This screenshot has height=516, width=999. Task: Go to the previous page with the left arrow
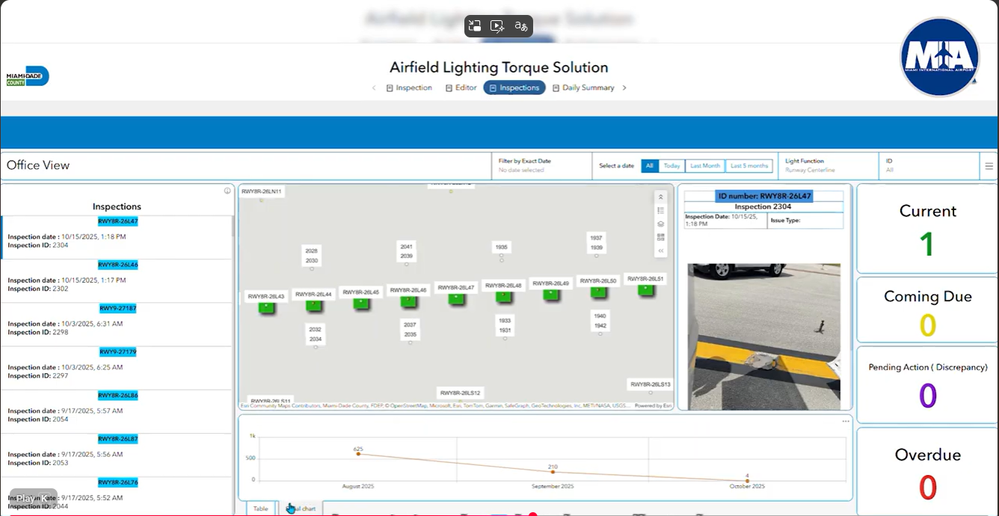(374, 88)
